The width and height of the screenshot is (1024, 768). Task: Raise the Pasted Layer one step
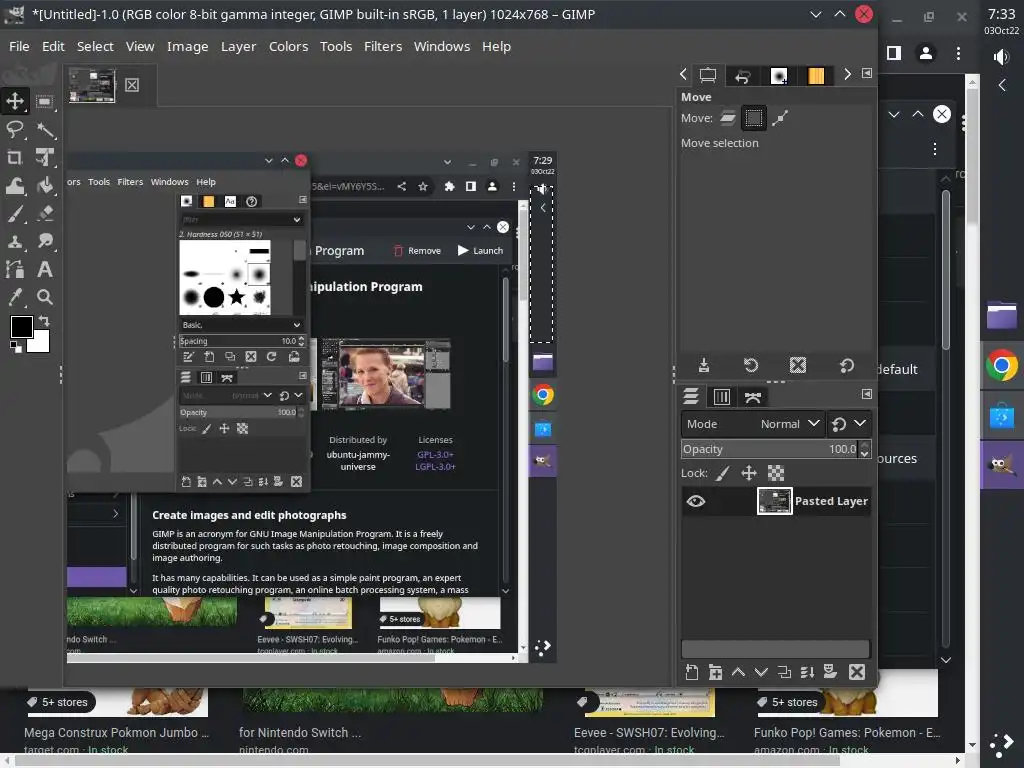click(739, 672)
